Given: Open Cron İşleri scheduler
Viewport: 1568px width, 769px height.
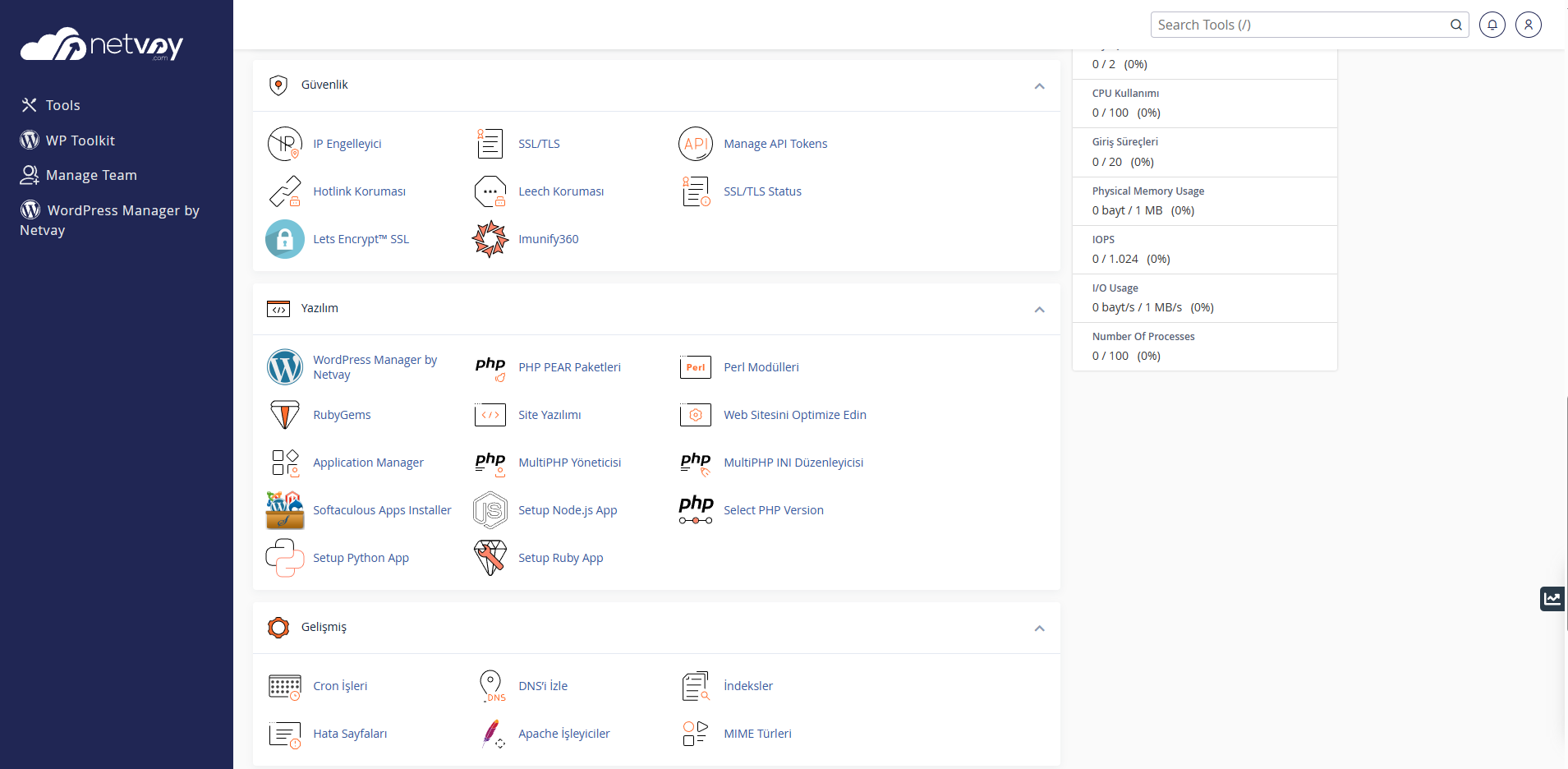Looking at the screenshot, I should [341, 685].
